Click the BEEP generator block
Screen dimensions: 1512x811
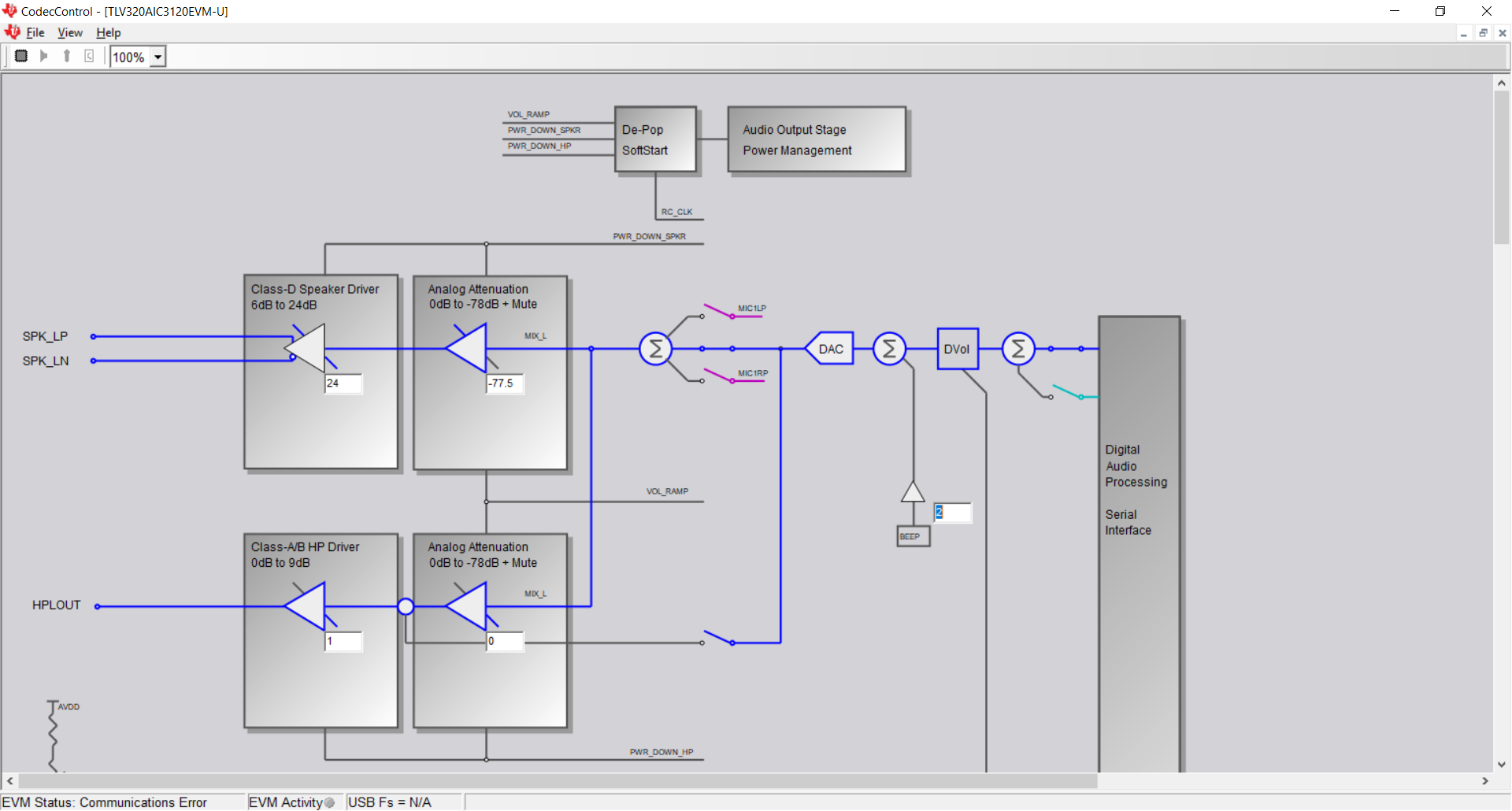click(913, 536)
